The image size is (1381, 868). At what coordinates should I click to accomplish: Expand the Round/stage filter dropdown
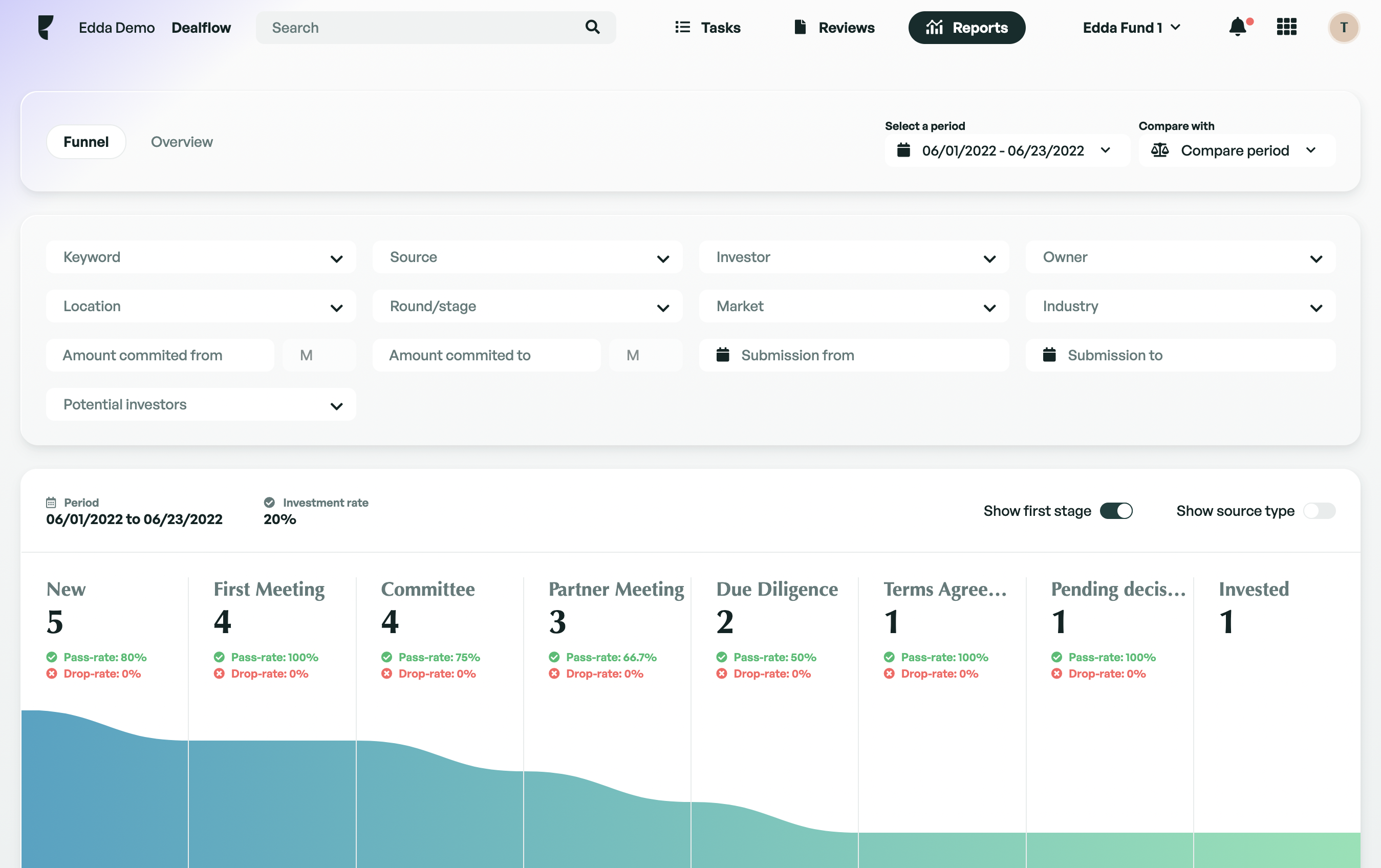527,306
